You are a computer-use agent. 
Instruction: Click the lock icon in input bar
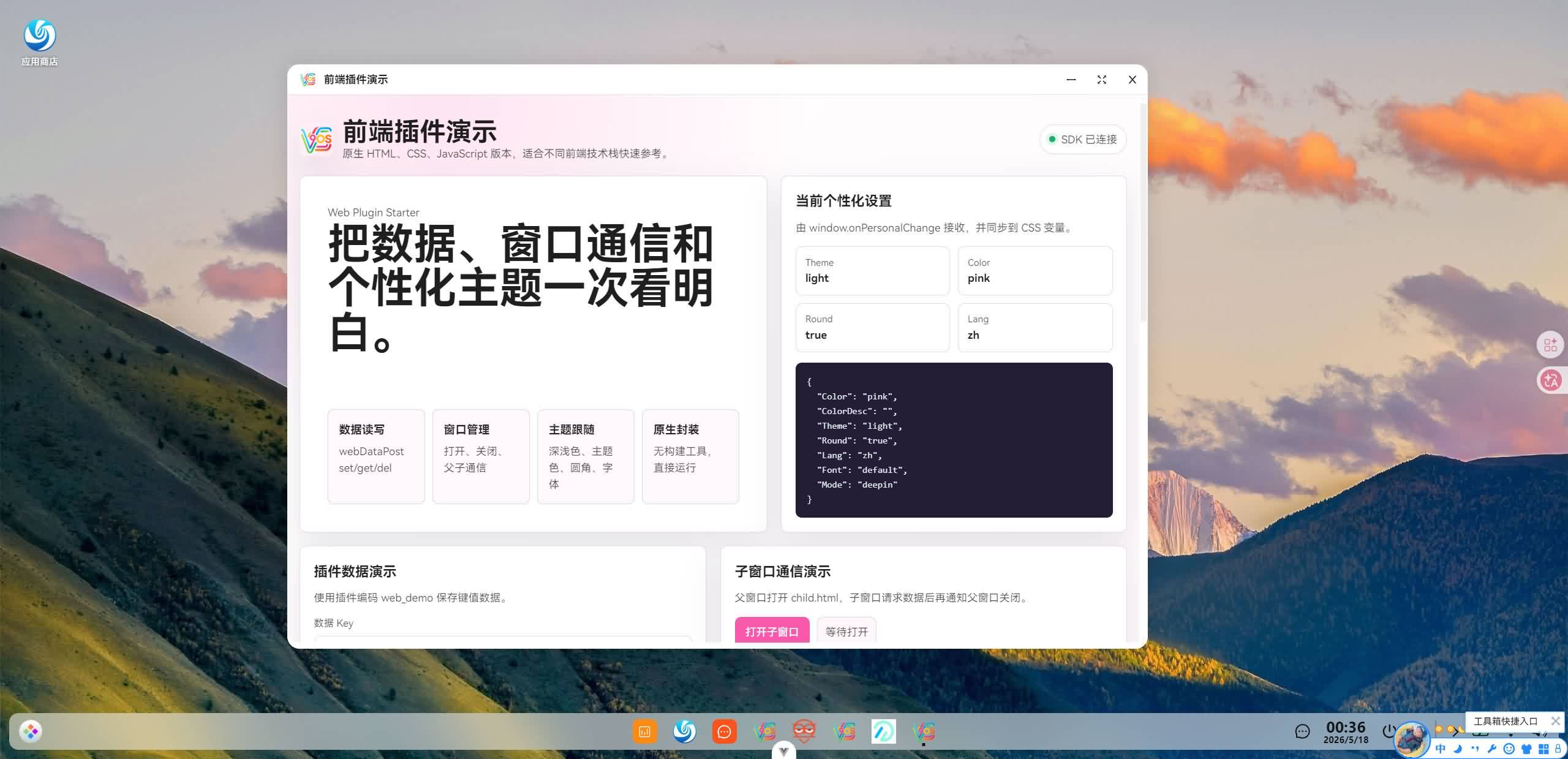(1558, 749)
